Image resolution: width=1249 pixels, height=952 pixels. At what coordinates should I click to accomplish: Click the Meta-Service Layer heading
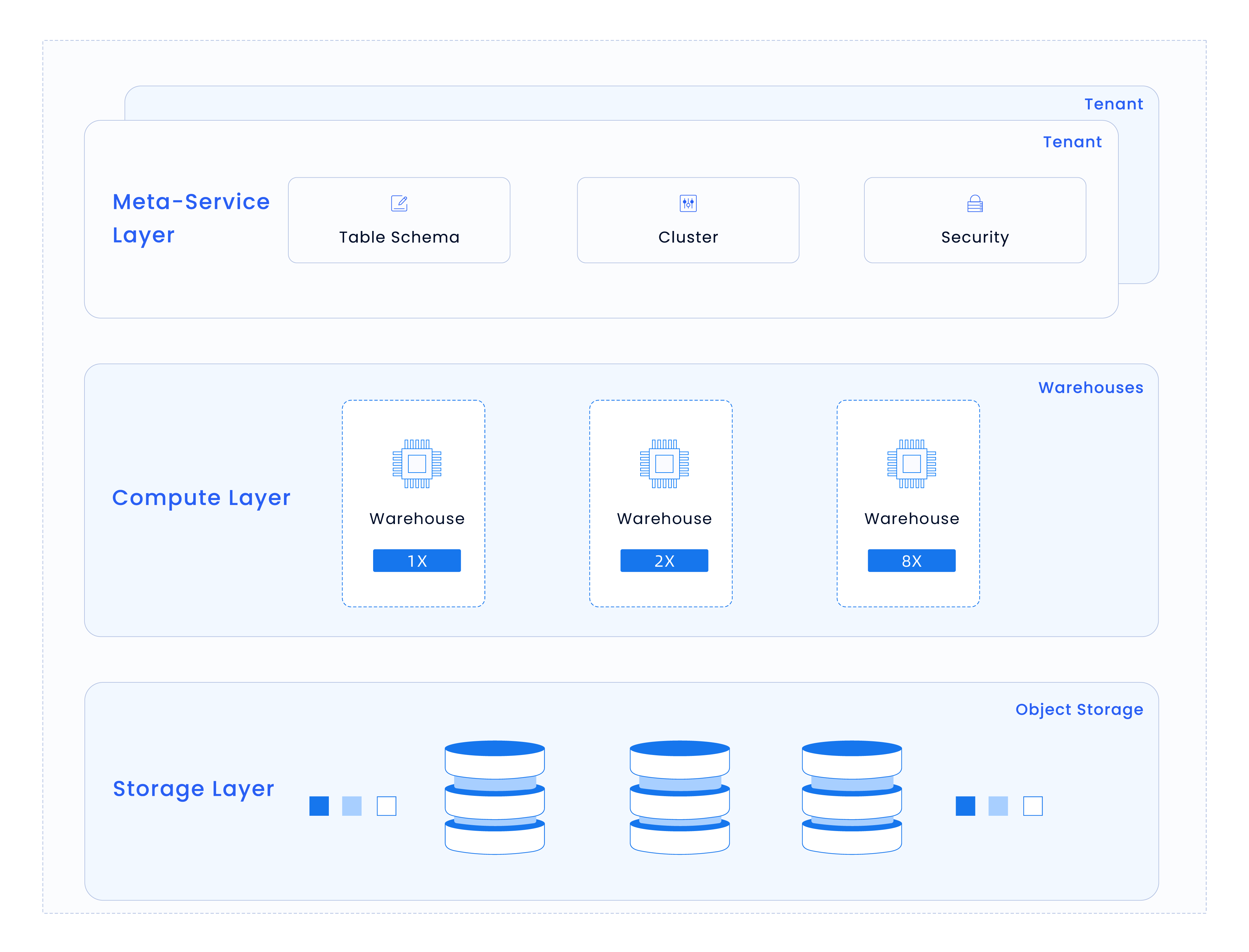click(x=191, y=218)
